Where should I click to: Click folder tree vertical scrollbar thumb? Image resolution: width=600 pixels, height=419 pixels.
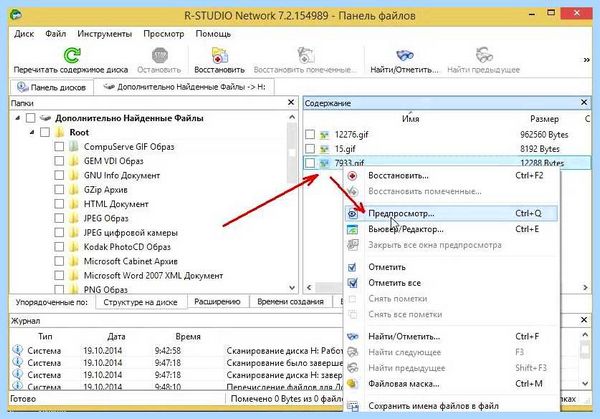[292, 153]
